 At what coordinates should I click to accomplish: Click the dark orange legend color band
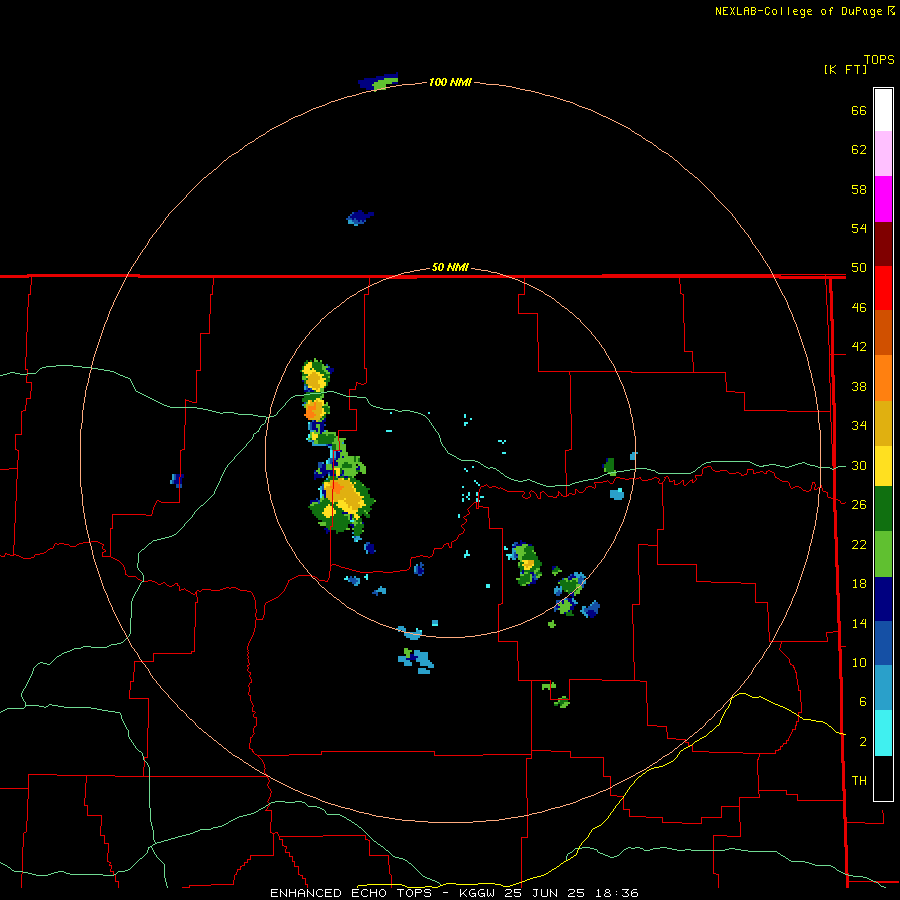click(883, 332)
